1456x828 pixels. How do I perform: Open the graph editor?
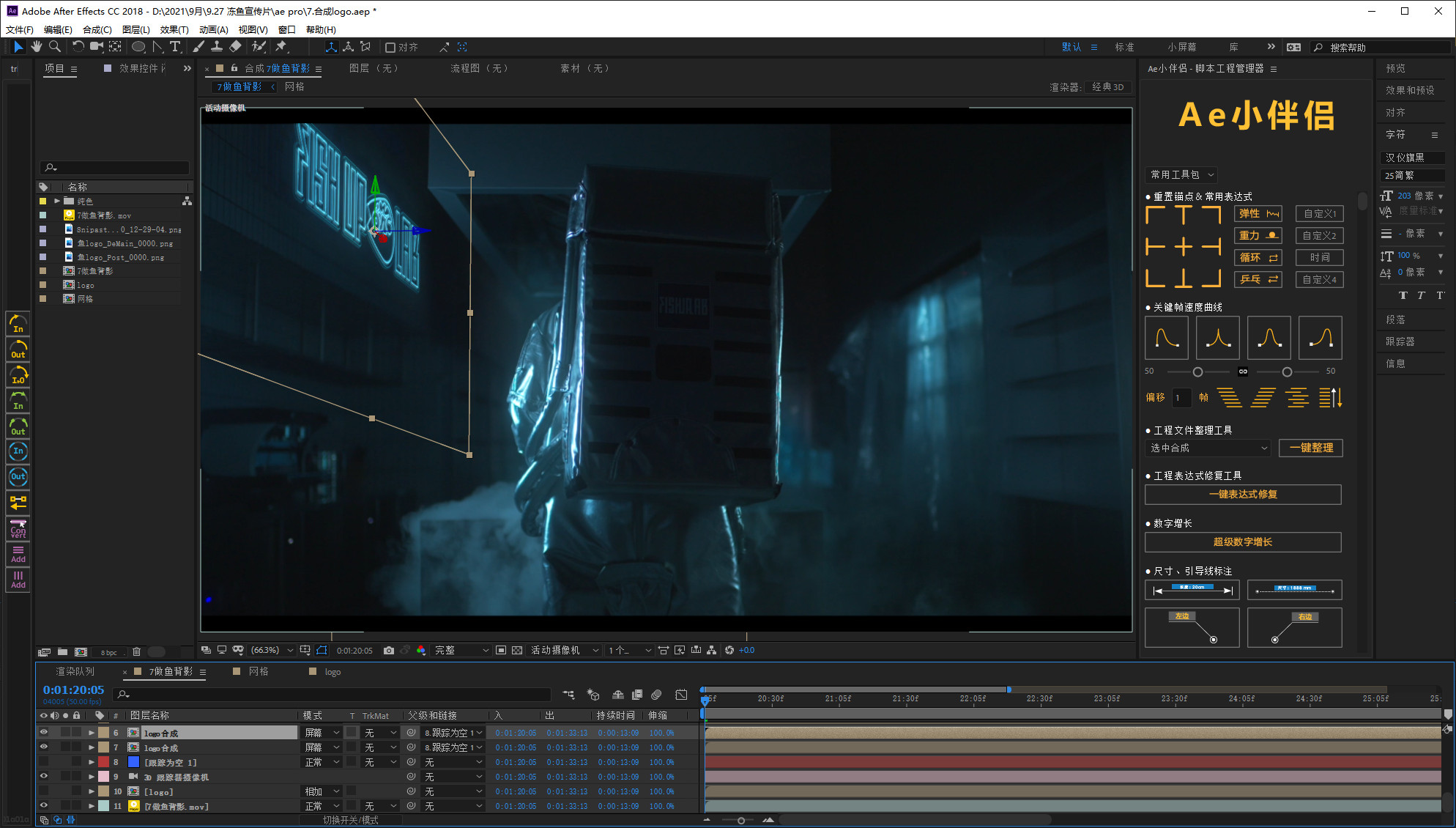coord(681,695)
